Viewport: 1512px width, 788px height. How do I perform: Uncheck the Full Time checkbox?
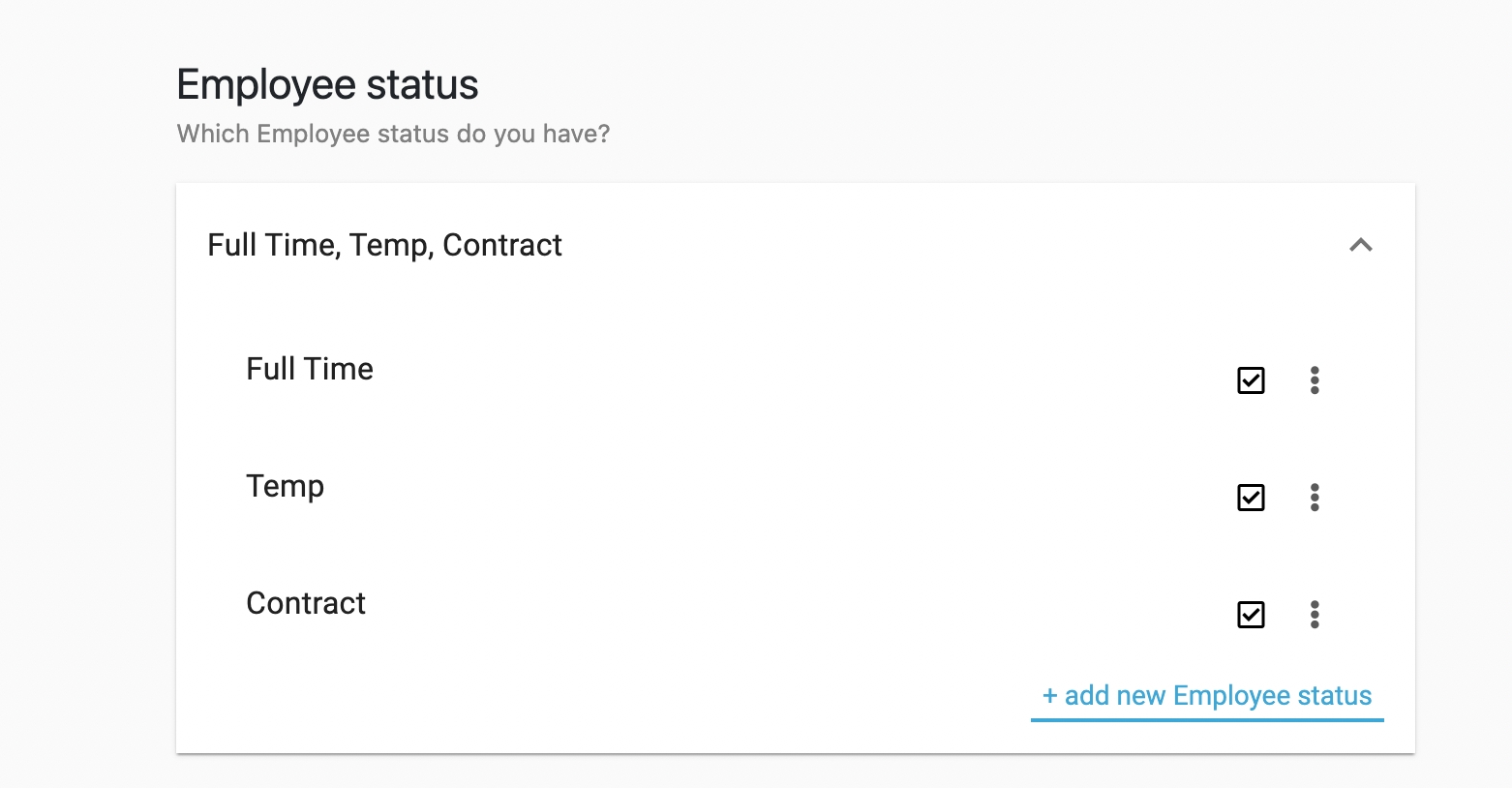pyautogui.click(x=1251, y=380)
